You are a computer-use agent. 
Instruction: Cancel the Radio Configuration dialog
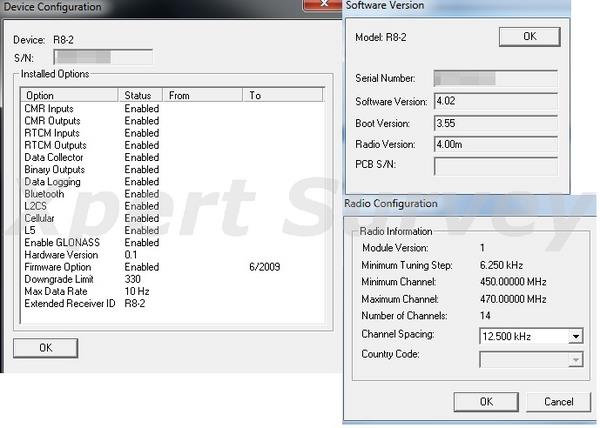point(558,401)
